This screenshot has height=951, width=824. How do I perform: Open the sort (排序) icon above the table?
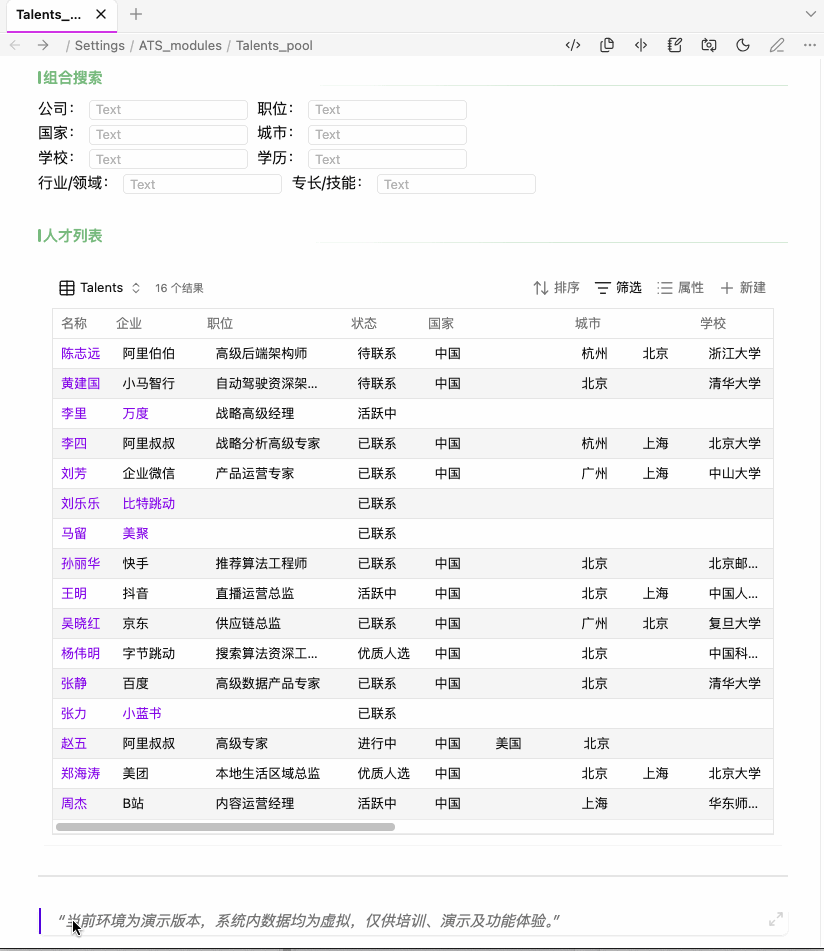556,287
